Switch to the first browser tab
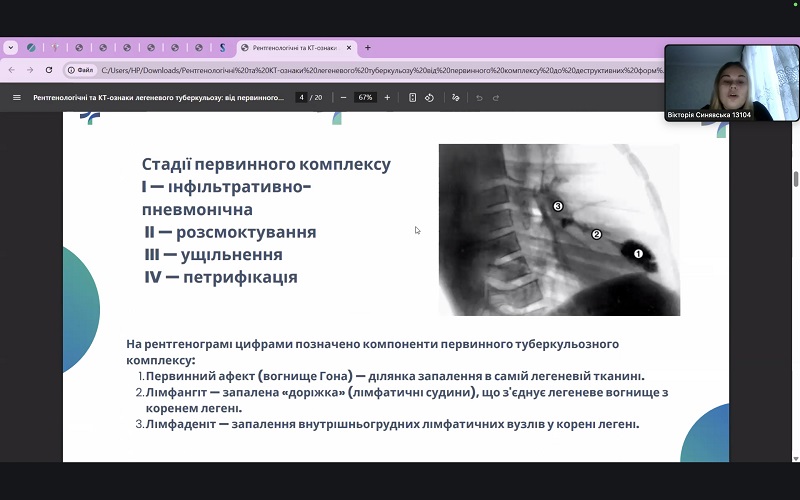Screen dimensions: 800x500 coord(32,47)
